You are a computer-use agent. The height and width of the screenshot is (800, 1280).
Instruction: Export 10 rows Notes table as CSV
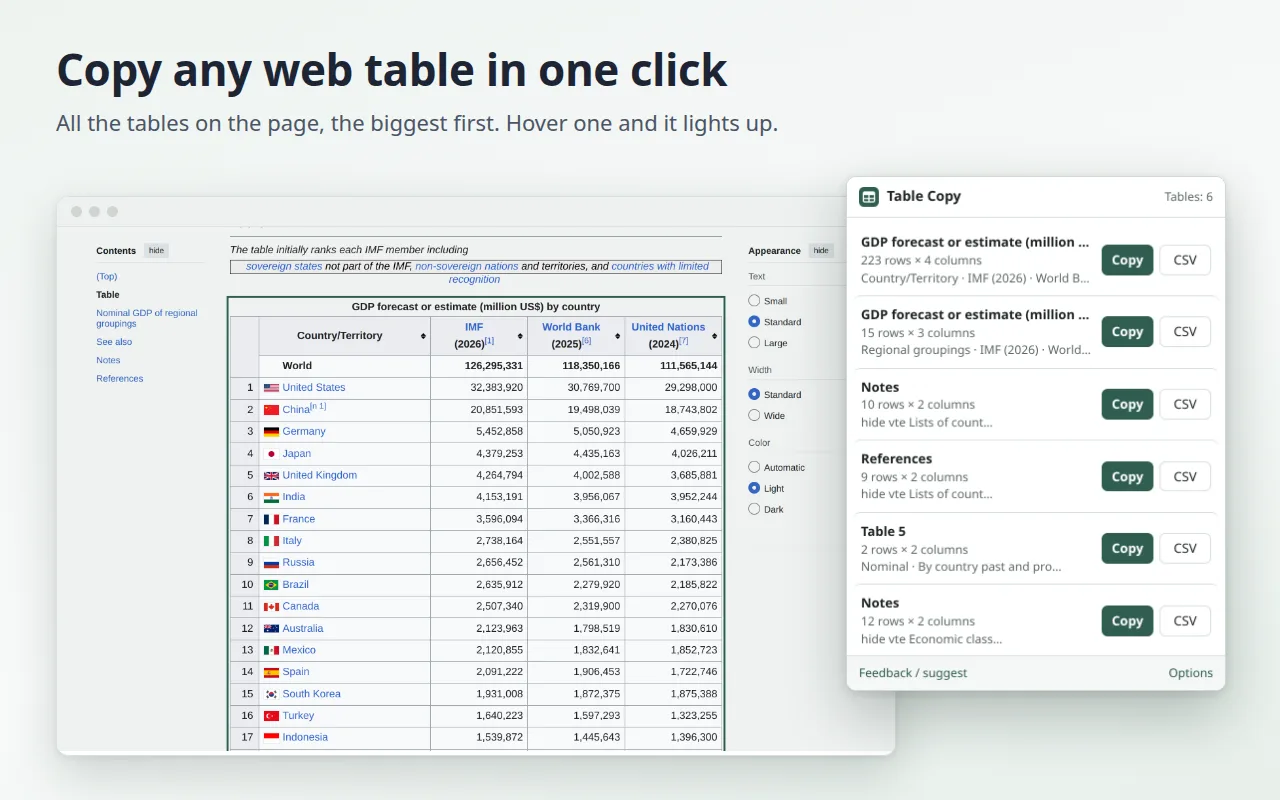point(1185,404)
